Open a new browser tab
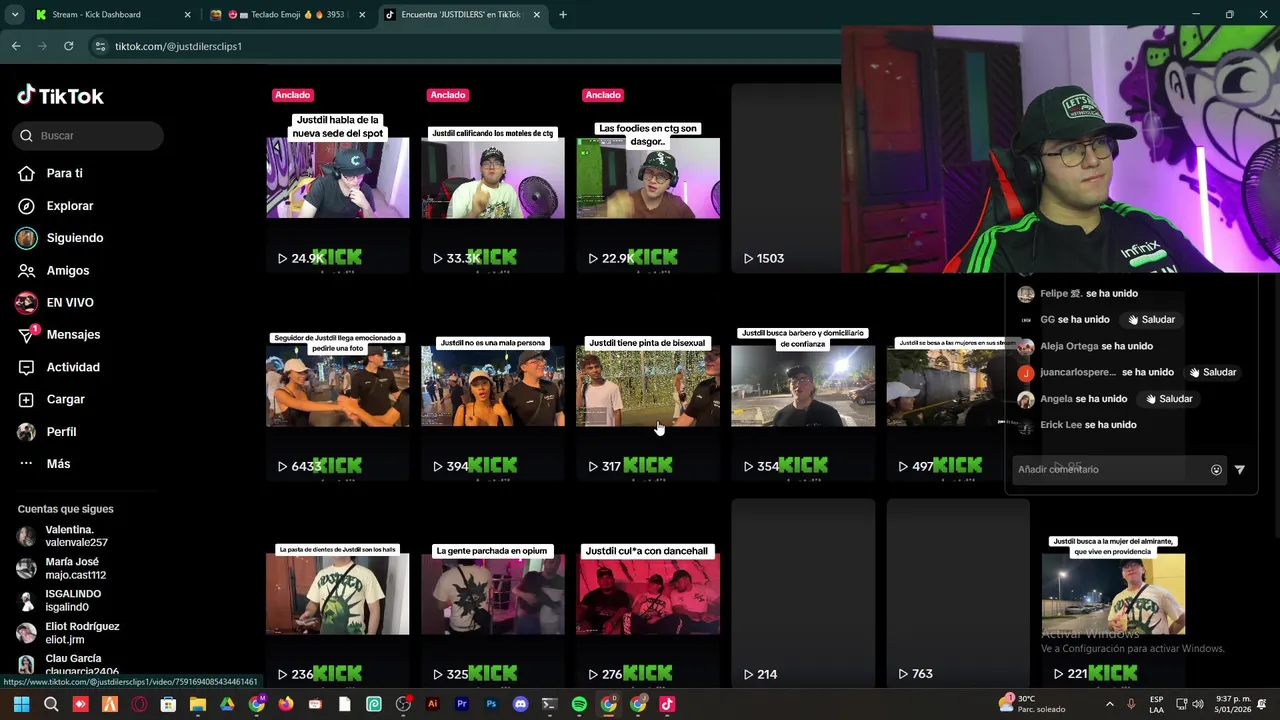Viewport: 1280px width, 720px height. (563, 15)
